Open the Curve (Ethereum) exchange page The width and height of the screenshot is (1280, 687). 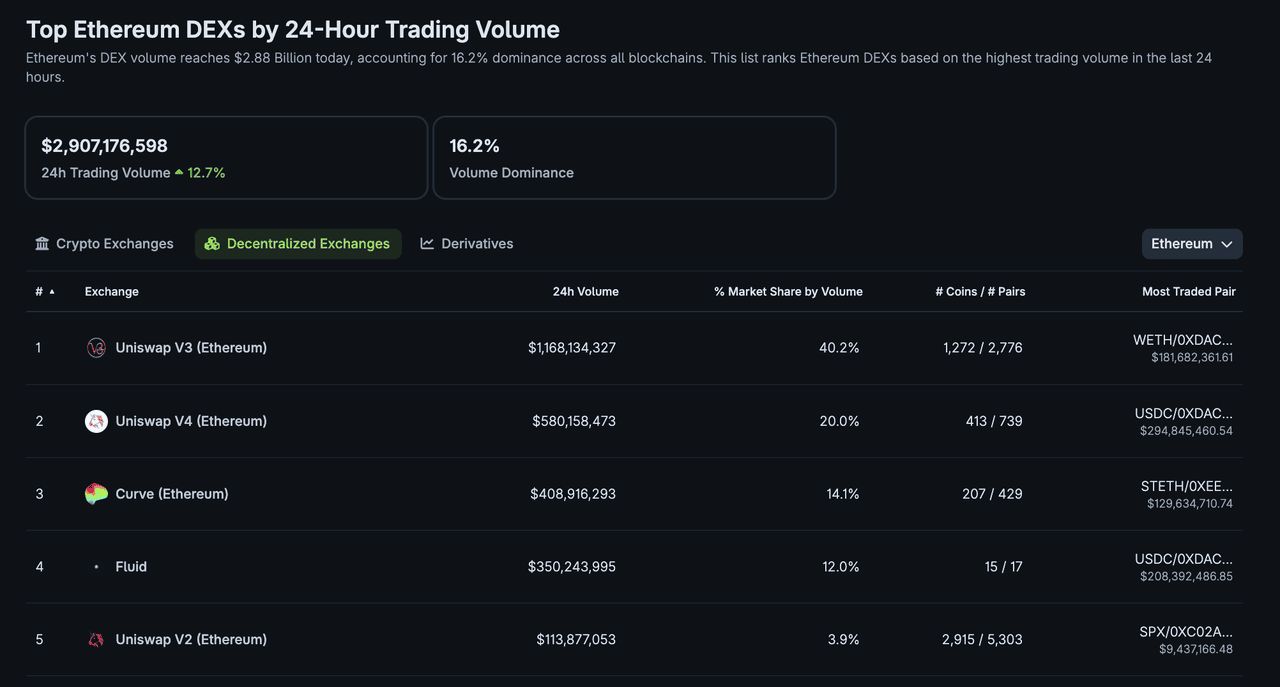click(172, 494)
